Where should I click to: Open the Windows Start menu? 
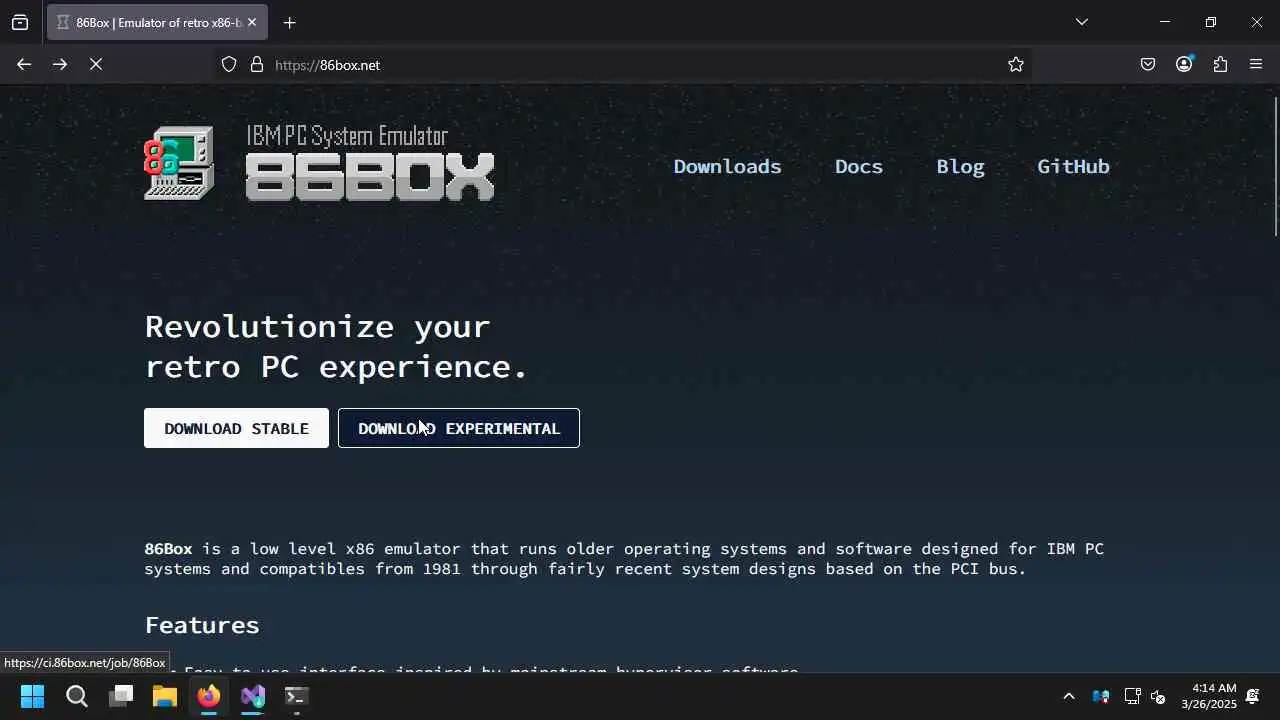(x=32, y=696)
